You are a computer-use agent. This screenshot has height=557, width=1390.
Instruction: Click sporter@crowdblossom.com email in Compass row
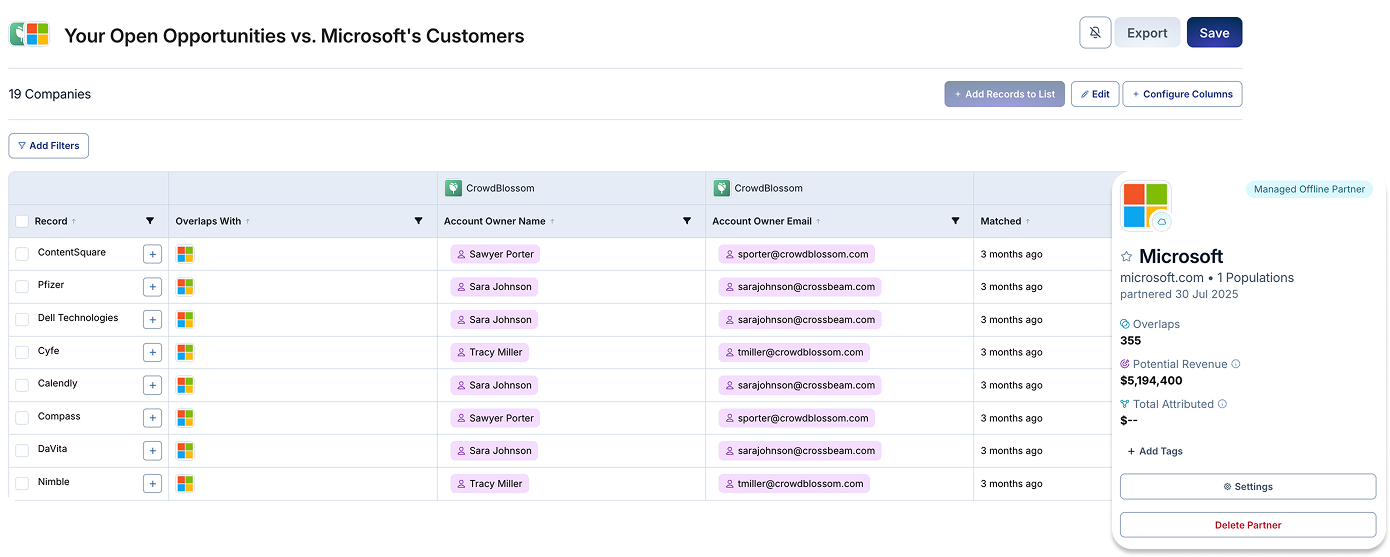(796, 418)
